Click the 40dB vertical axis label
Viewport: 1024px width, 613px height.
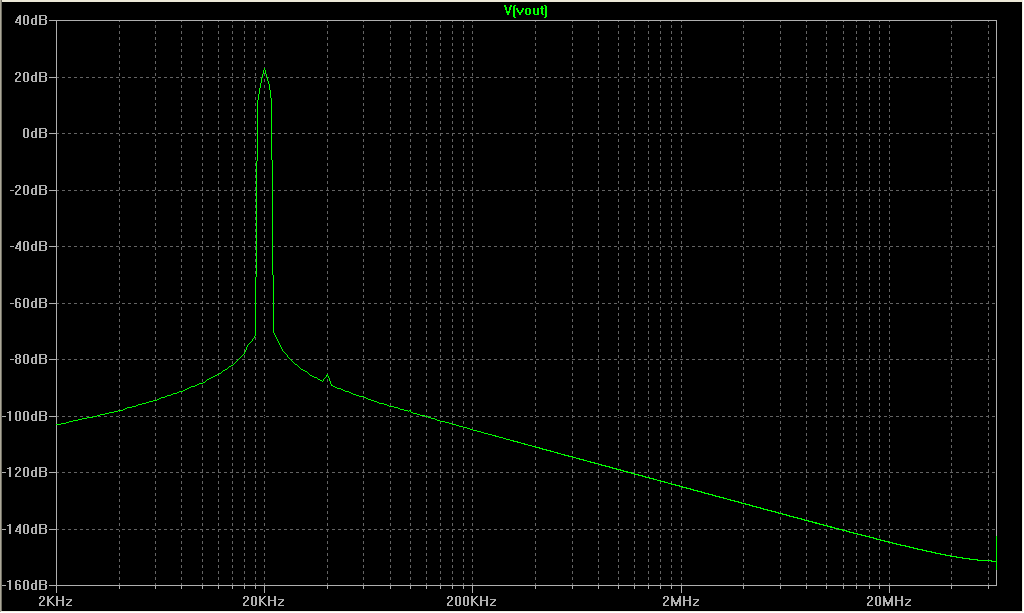31,21
